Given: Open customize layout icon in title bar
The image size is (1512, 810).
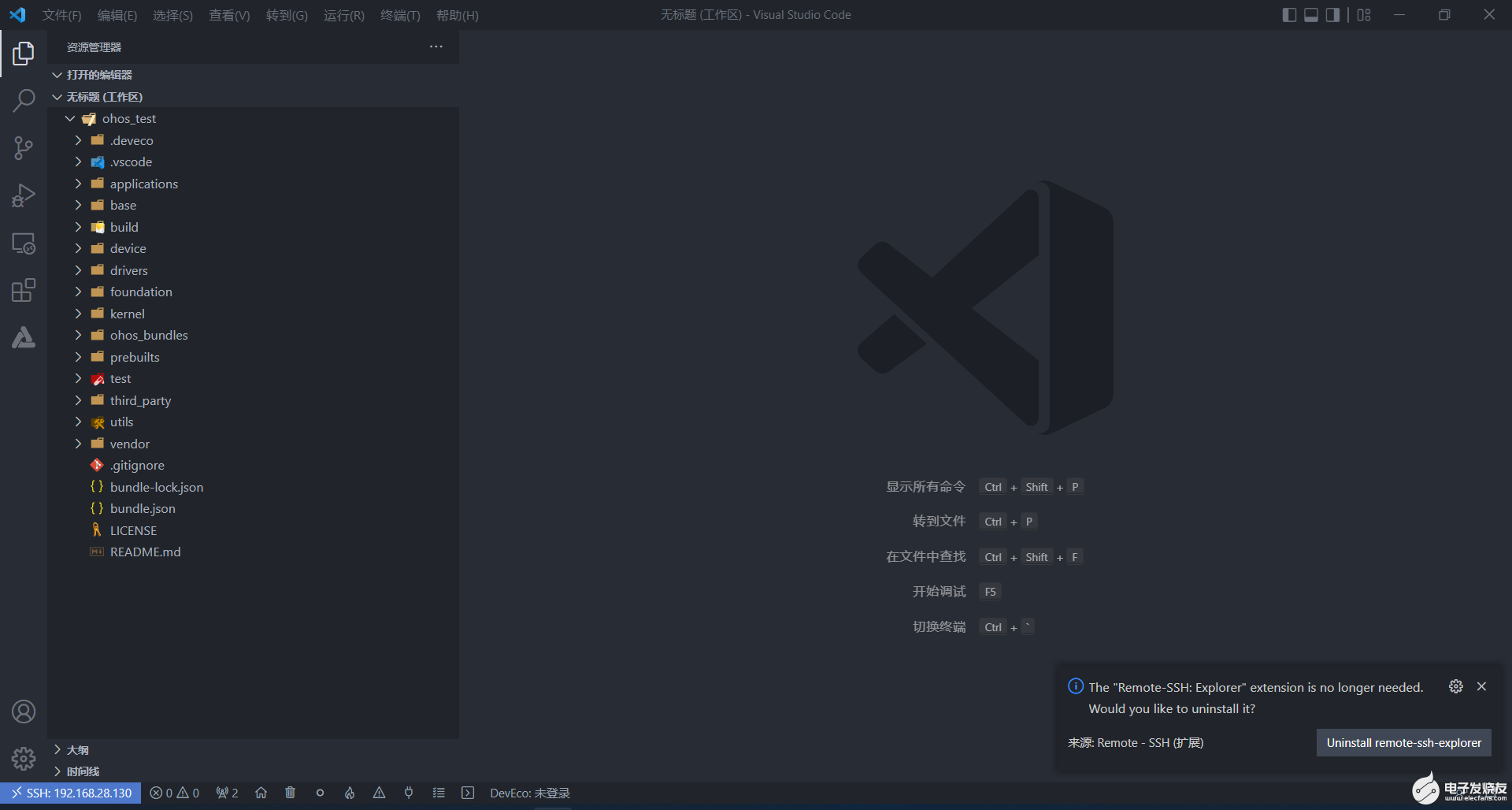Looking at the screenshot, I should [x=1364, y=15].
